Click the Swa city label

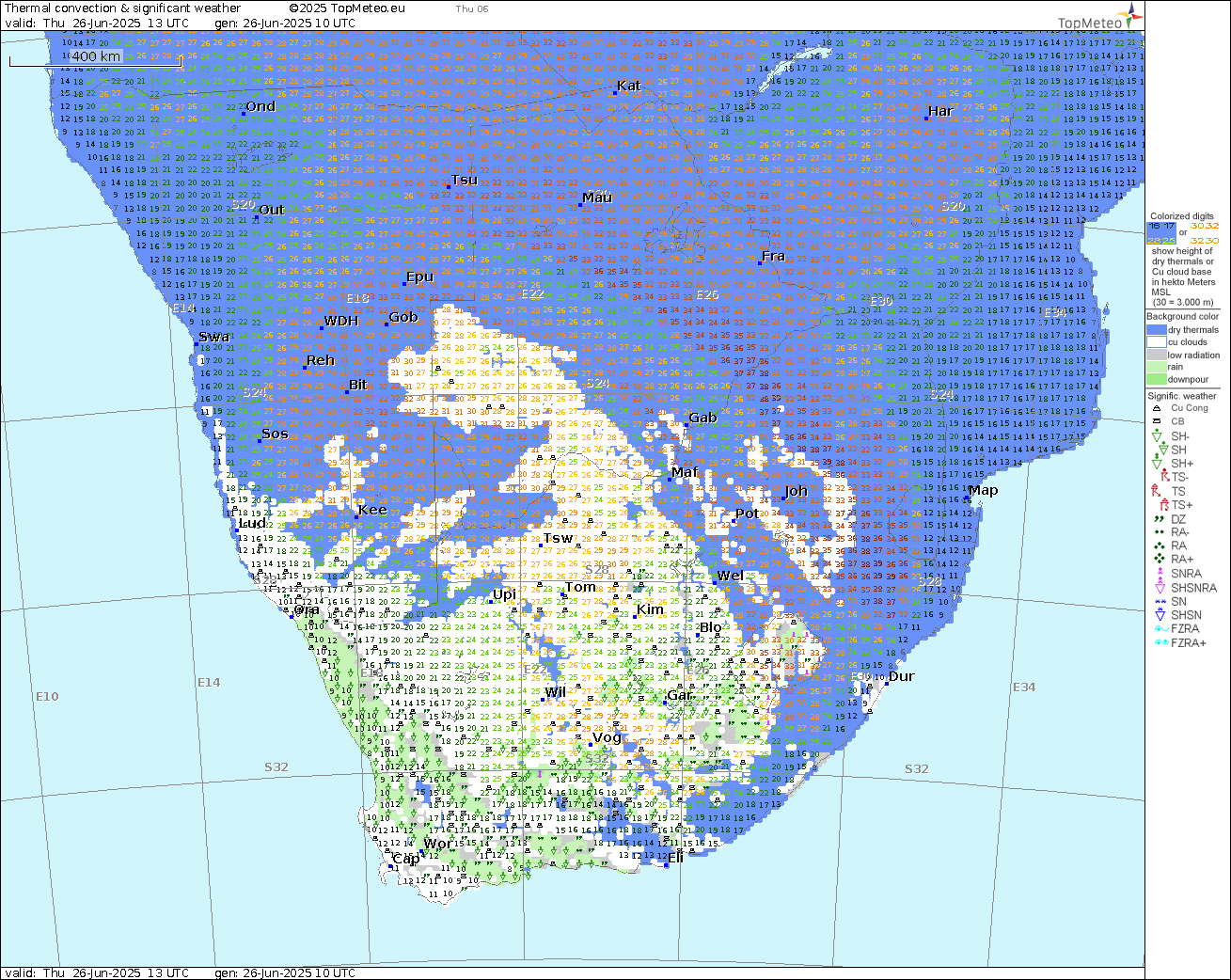coord(213,337)
